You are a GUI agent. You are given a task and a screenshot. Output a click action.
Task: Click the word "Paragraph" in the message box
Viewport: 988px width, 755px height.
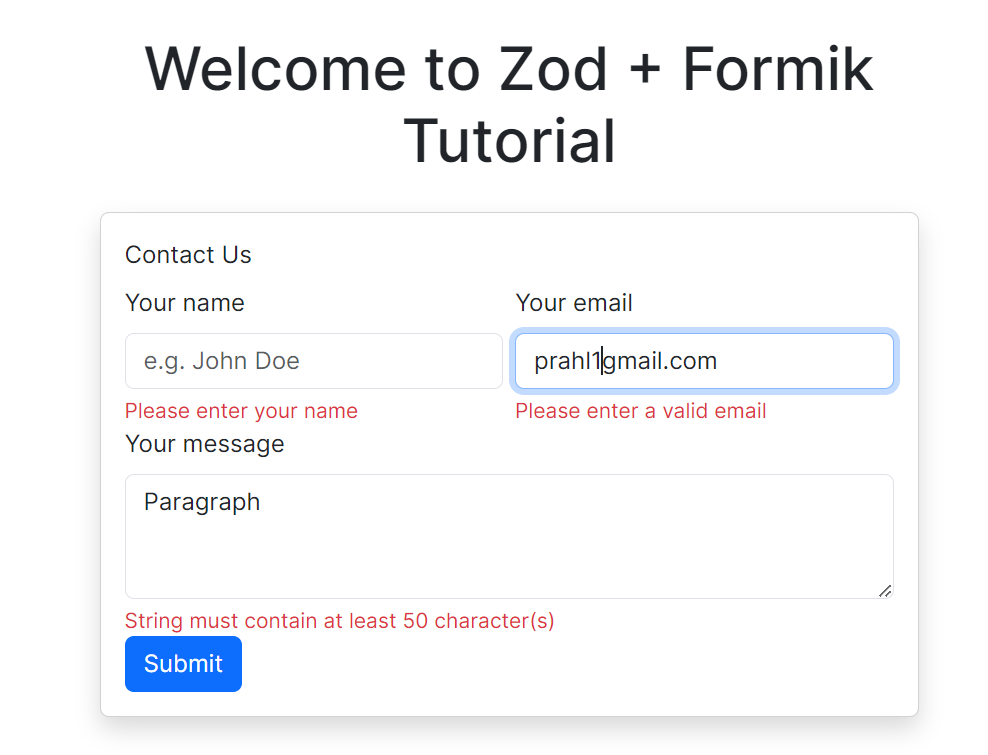pos(202,502)
